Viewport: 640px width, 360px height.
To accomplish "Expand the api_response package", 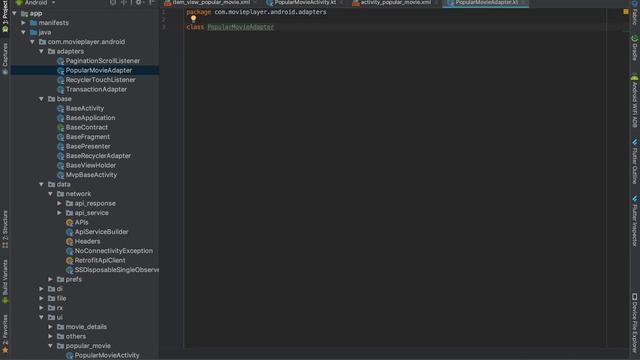I will pyautogui.click(x=60, y=203).
